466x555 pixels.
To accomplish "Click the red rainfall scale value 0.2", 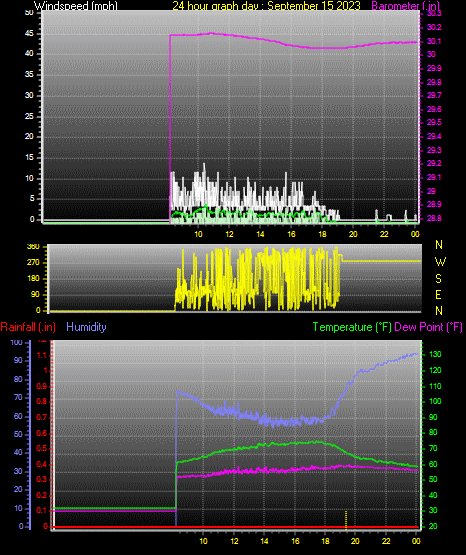I will pyautogui.click(x=42, y=495).
